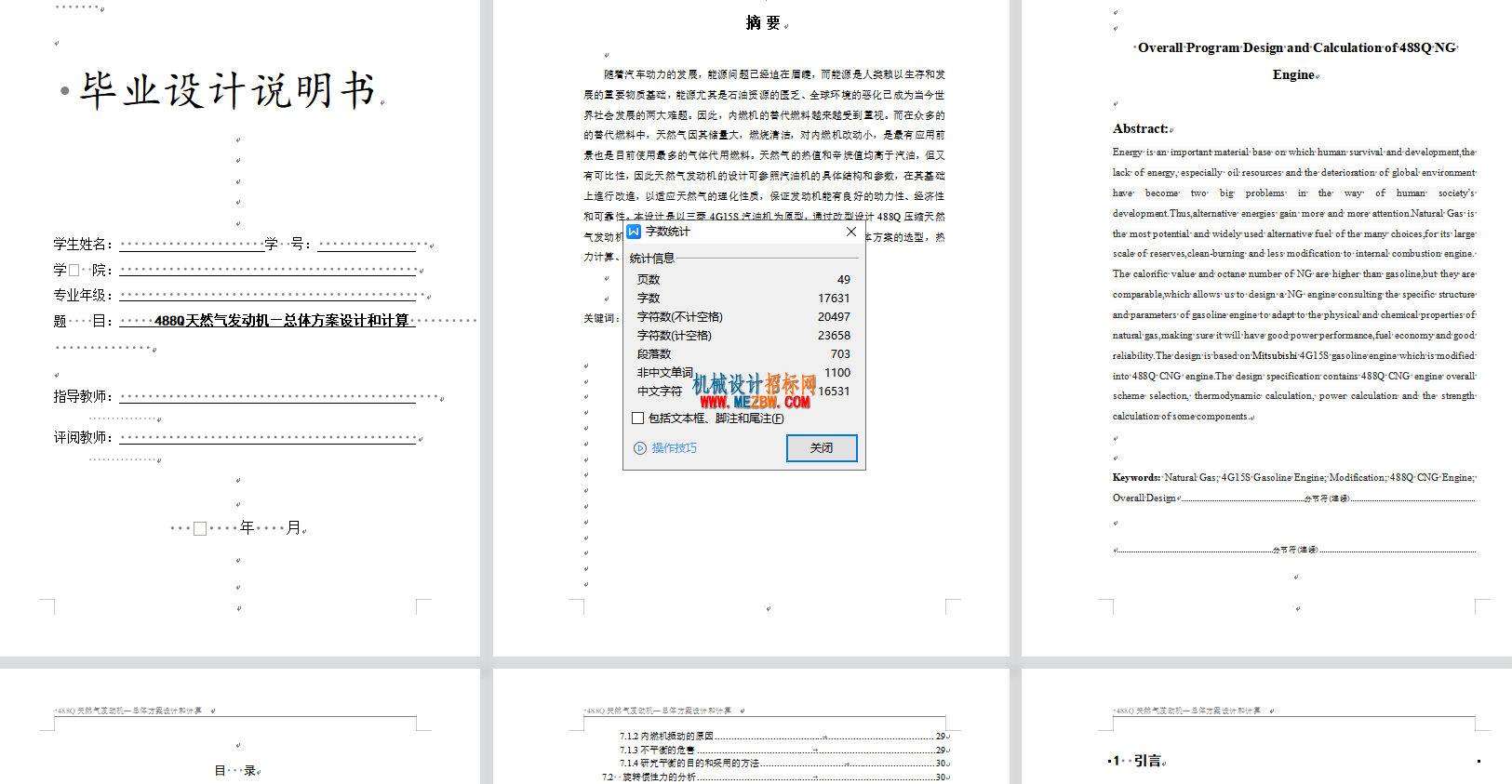
Task: Click the 统计信息 group heading
Action: coord(652,259)
